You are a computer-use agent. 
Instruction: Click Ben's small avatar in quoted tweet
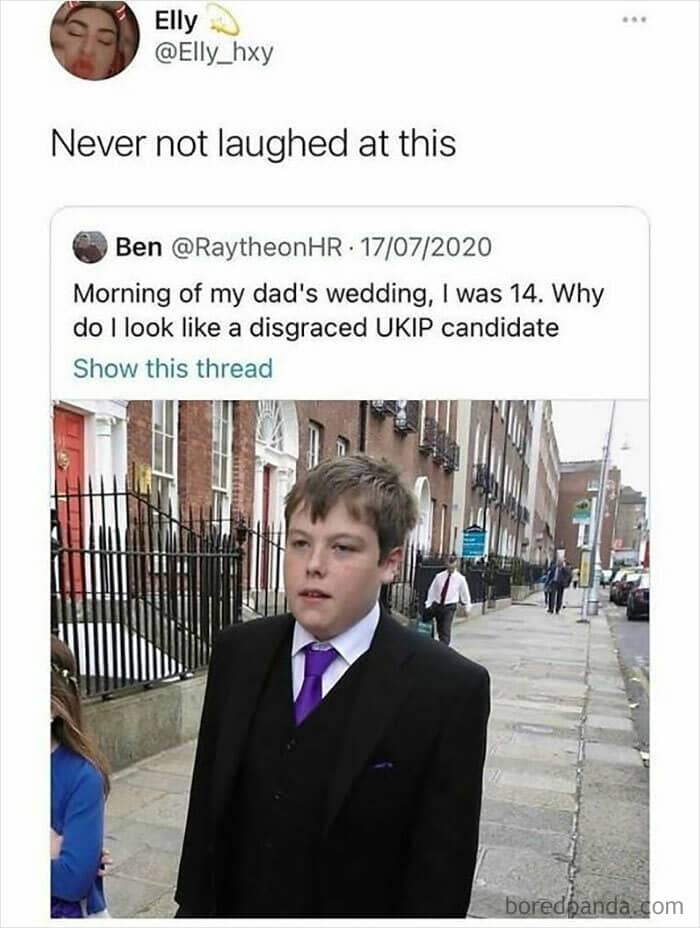coord(89,247)
